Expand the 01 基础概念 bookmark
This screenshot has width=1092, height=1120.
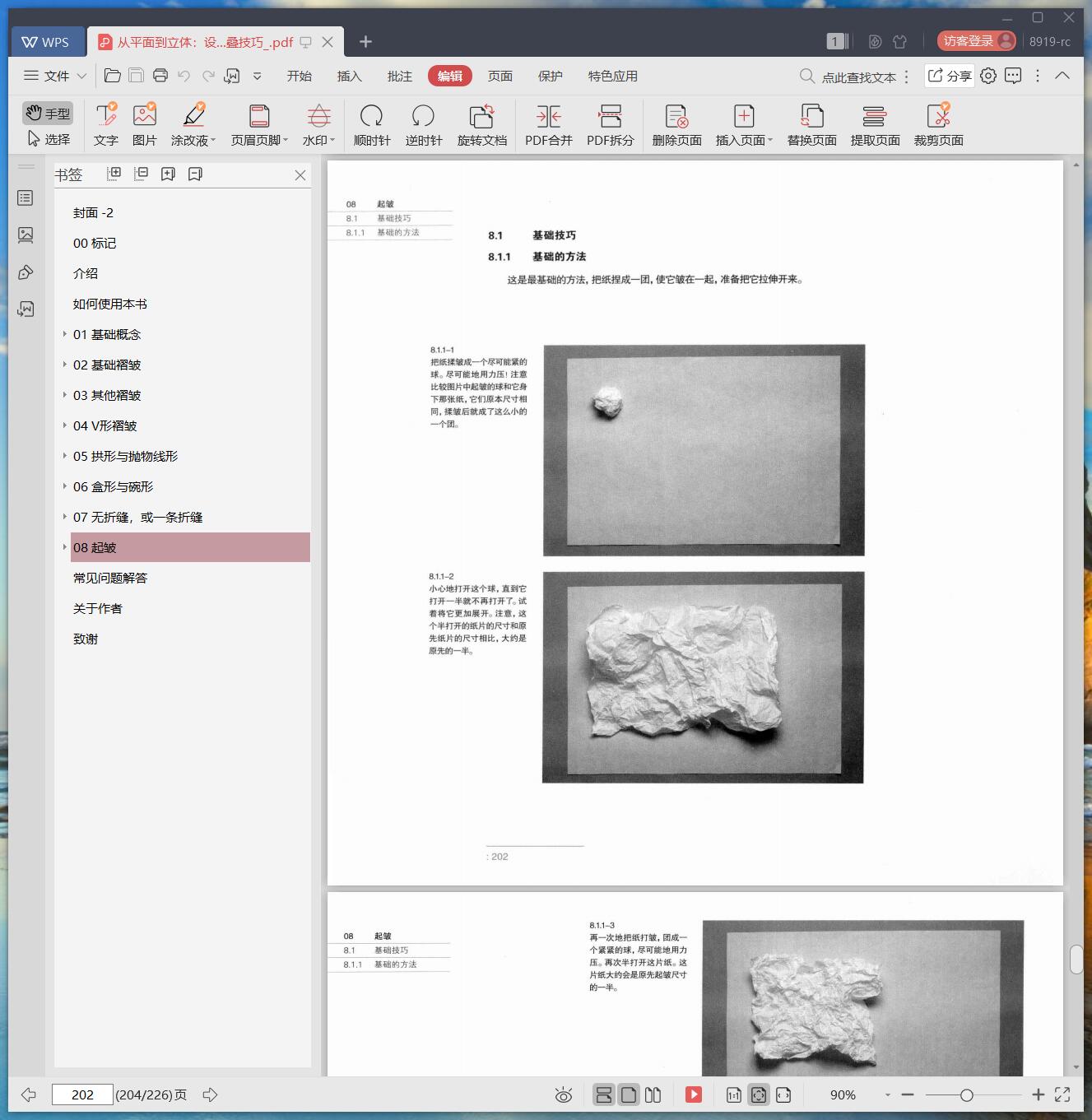click(x=65, y=334)
